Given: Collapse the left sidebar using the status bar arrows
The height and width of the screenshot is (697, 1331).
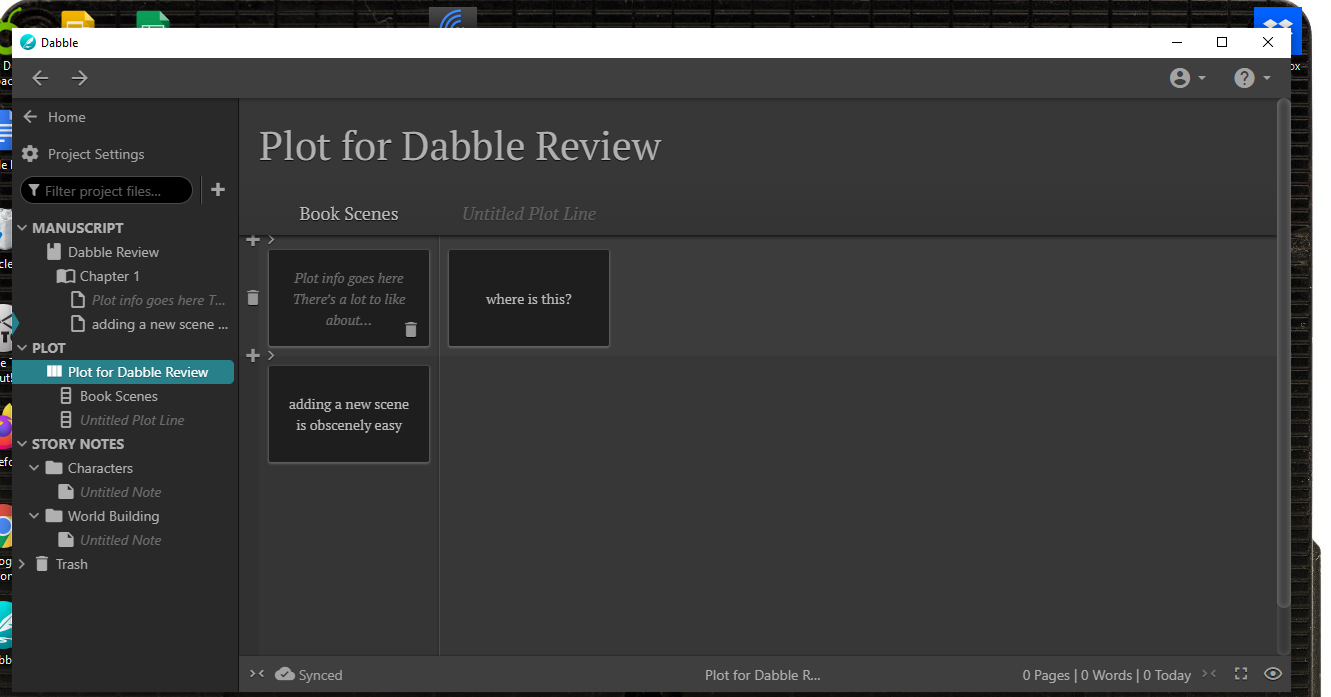Looking at the screenshot, I should tap(256, 675).
